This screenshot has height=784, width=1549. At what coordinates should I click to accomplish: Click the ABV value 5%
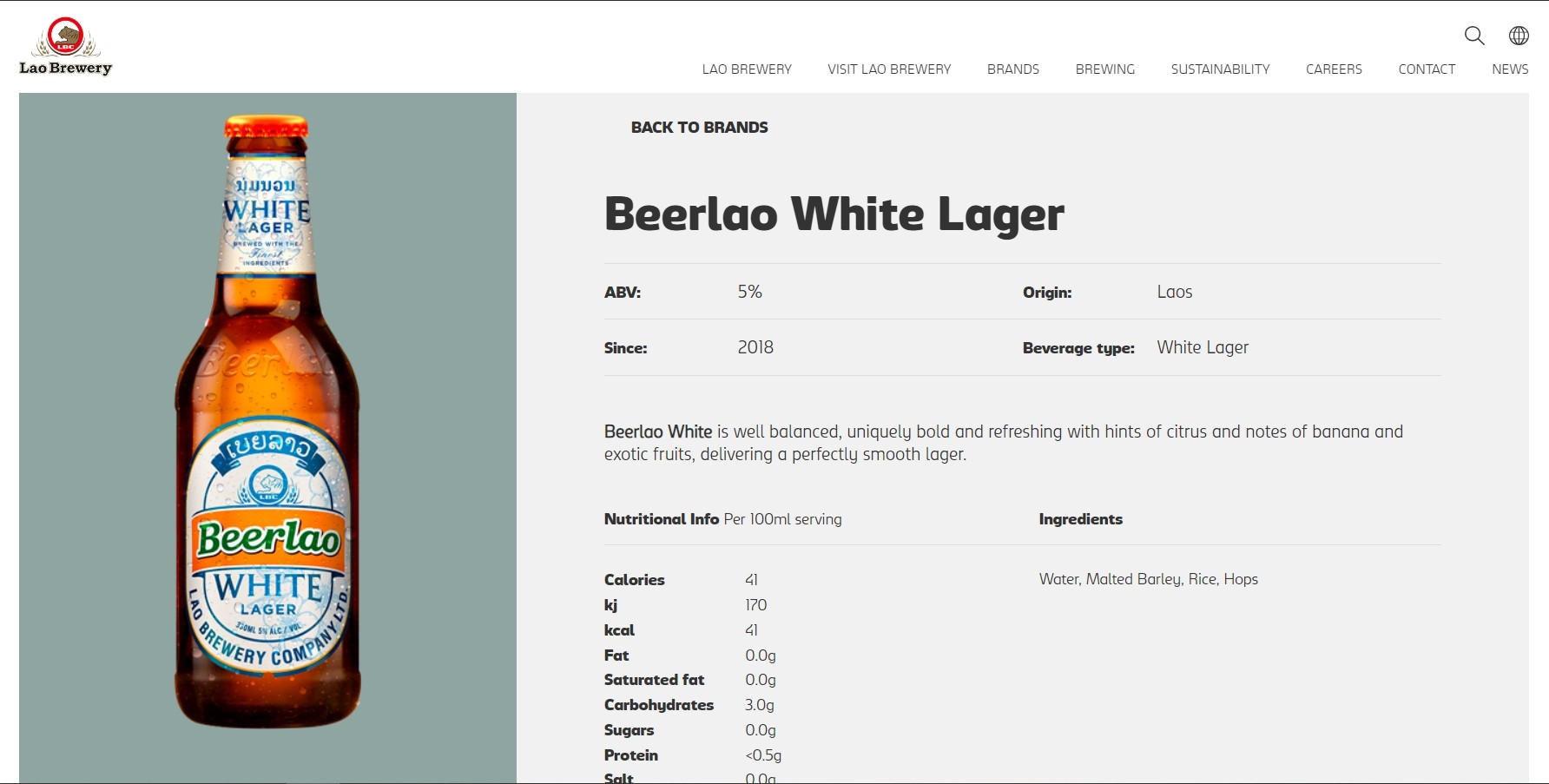click(x=750, y=293)
